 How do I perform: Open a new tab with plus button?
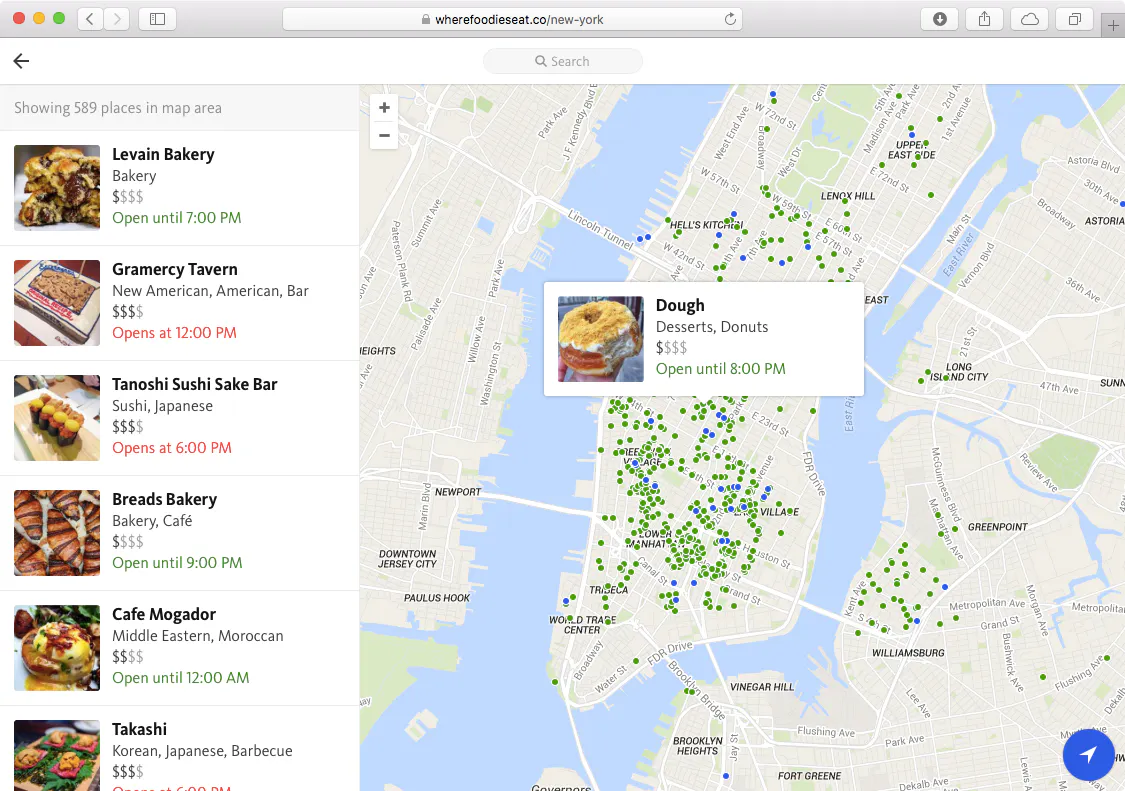tap(1113, 26)
